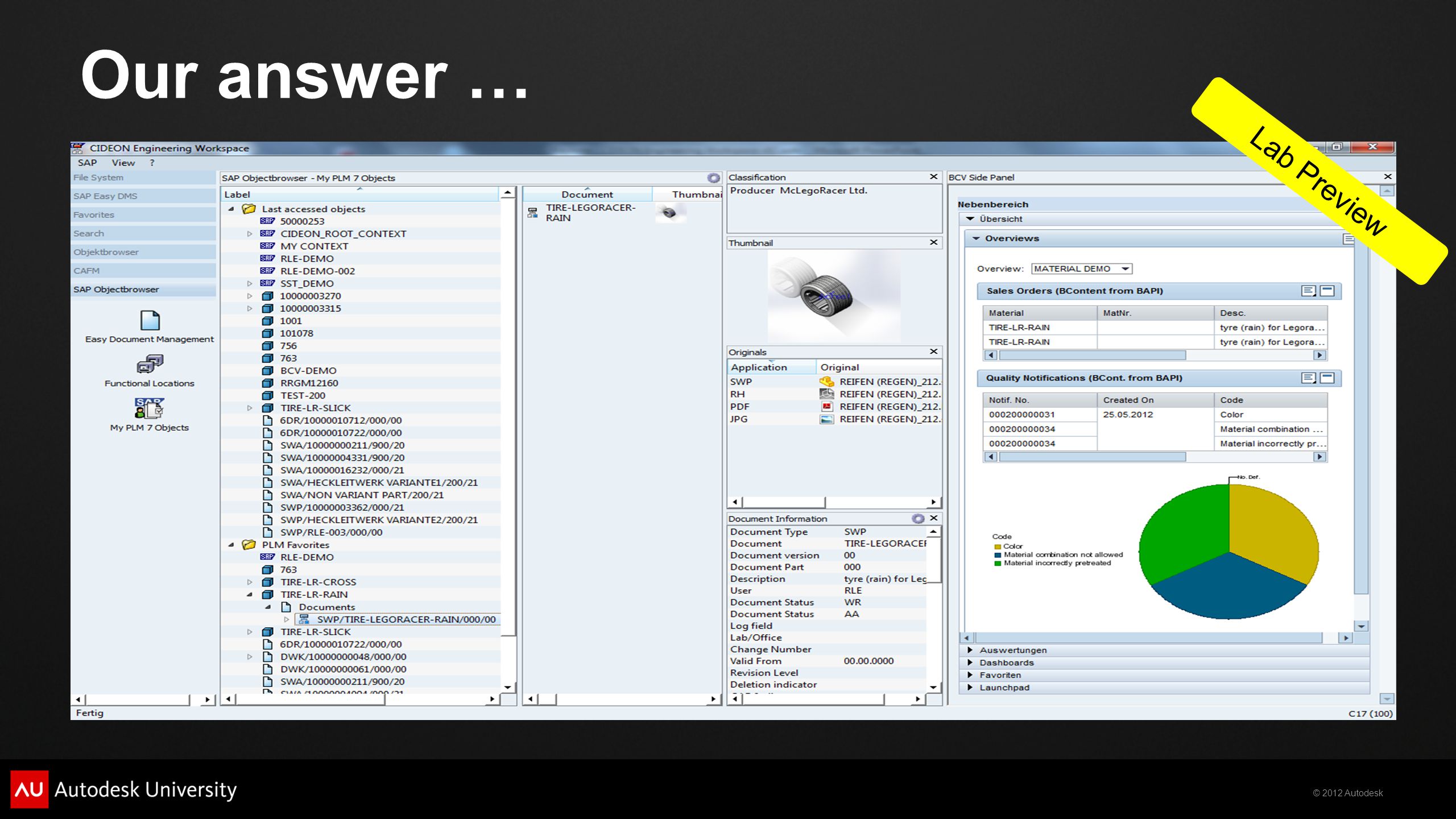
Task: Click the MatNr. column header
Action: pos(1155,313)
